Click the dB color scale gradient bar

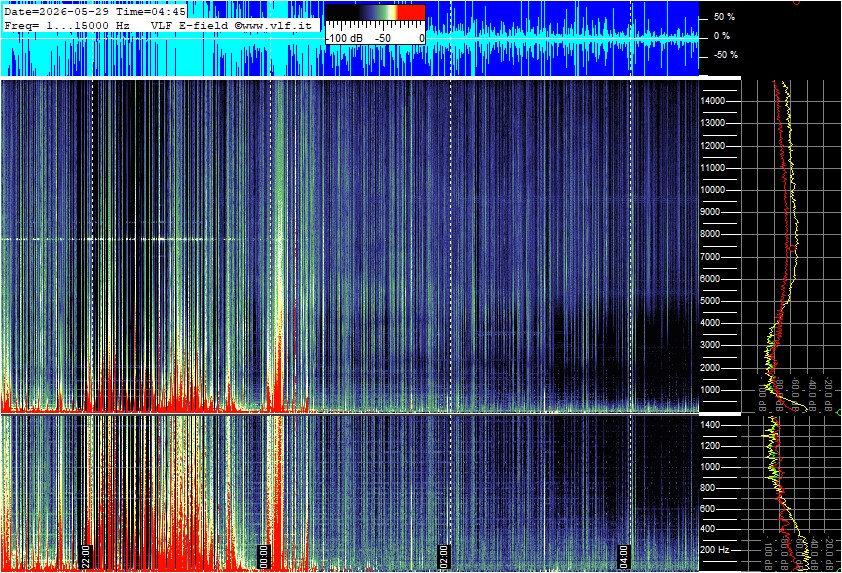tap(375, 13)
